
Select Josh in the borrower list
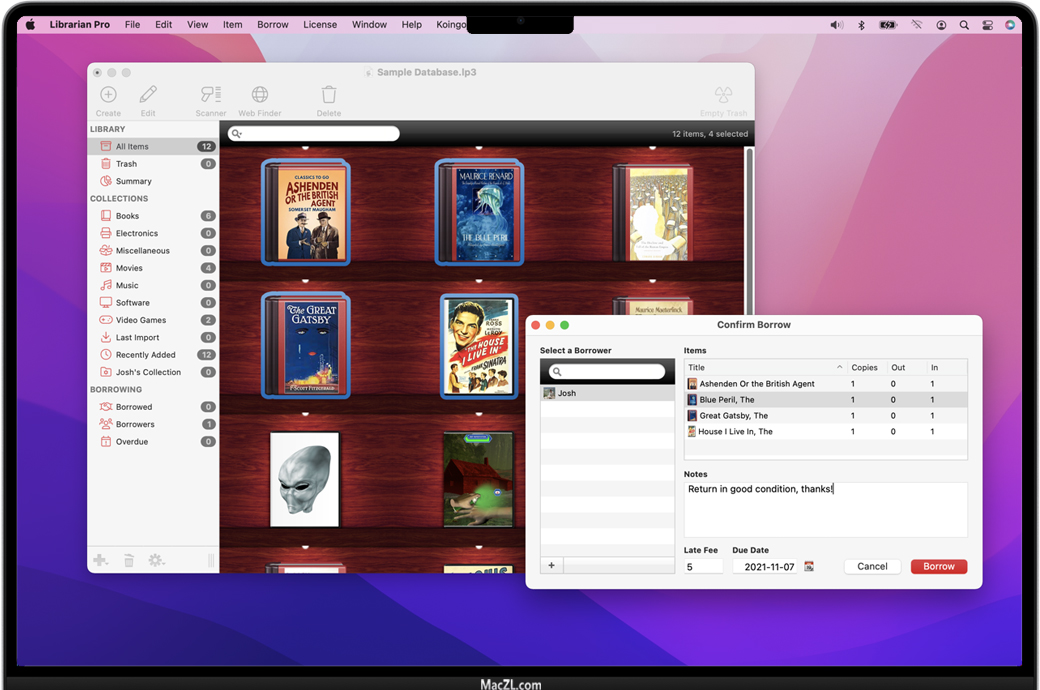click(567, 393)
